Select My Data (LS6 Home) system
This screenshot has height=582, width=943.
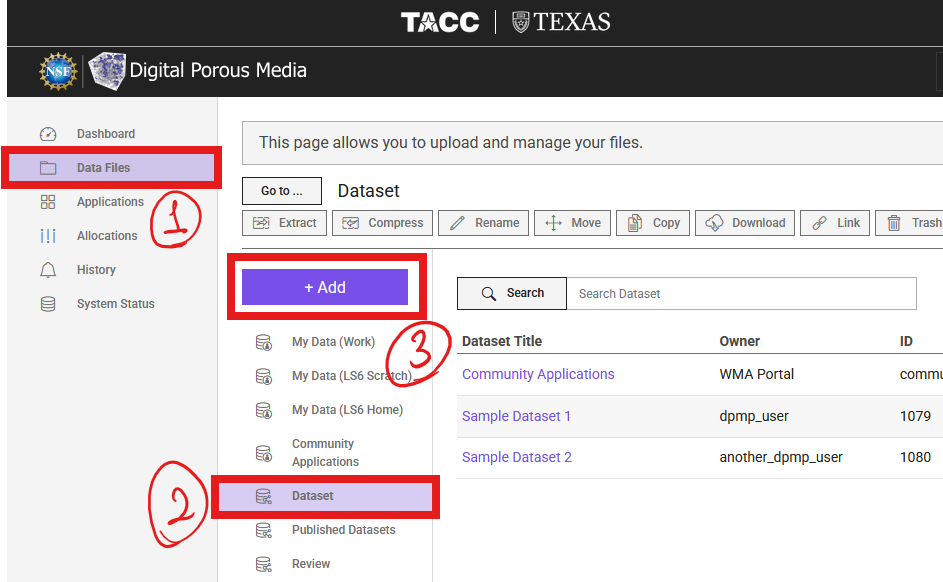tap(348, 409)
